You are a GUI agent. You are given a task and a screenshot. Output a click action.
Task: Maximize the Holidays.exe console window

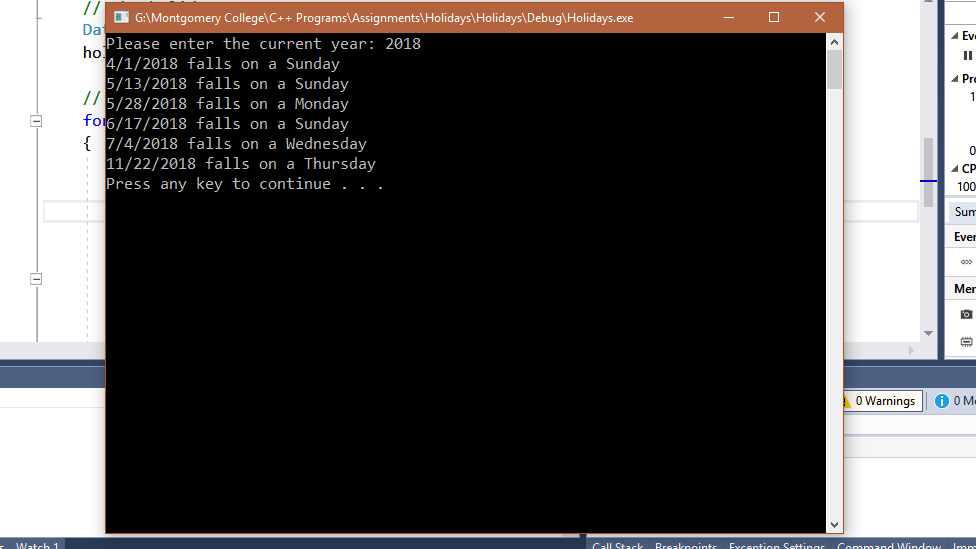click(774, 17)
